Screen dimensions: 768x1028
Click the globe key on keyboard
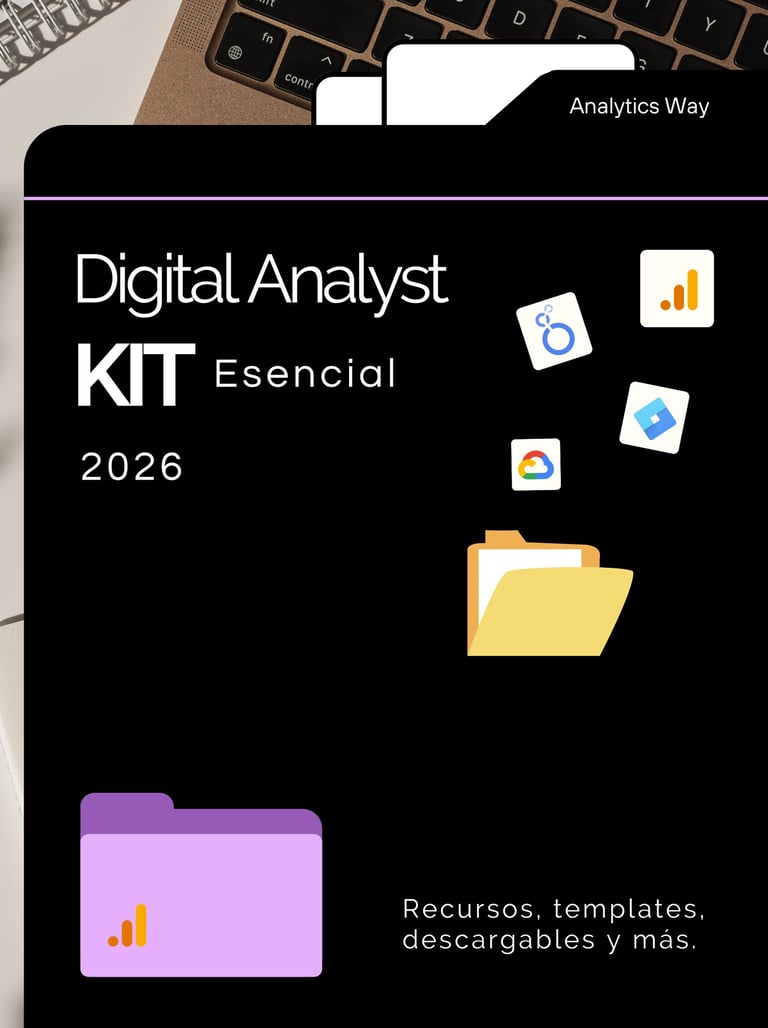pyautogui.click(x=250, y=48)
